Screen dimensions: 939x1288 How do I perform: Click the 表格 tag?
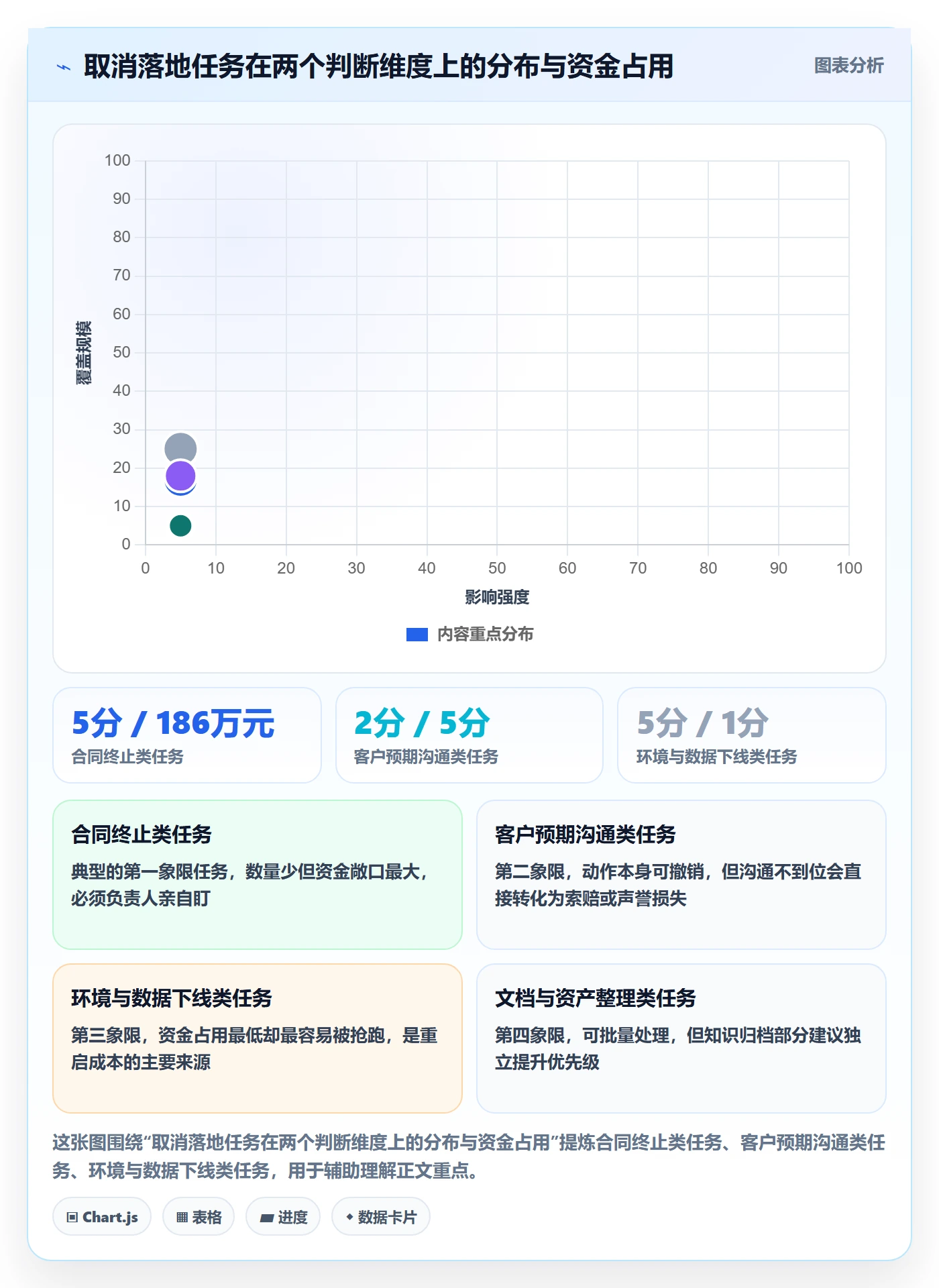(199, 1217)
